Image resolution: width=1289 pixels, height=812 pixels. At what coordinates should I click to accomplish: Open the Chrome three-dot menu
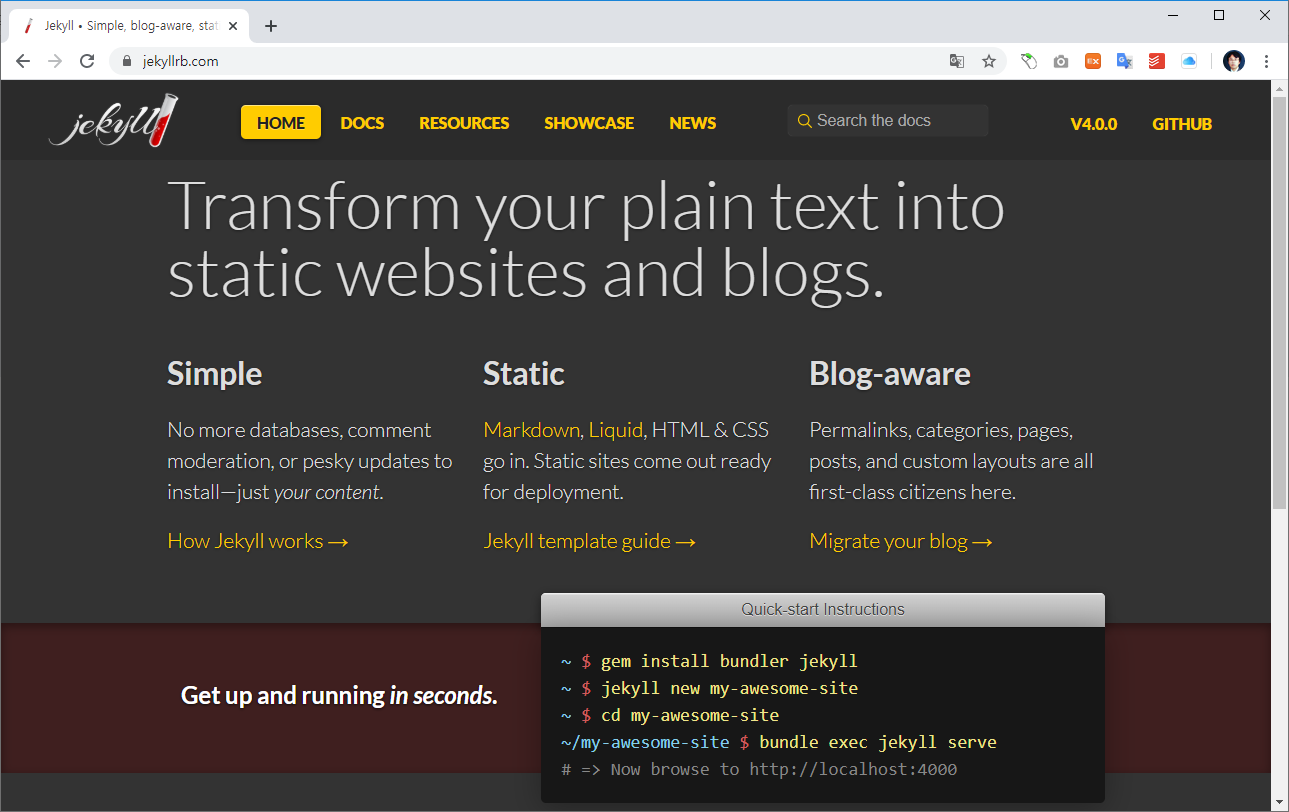tap(1266, 61)
